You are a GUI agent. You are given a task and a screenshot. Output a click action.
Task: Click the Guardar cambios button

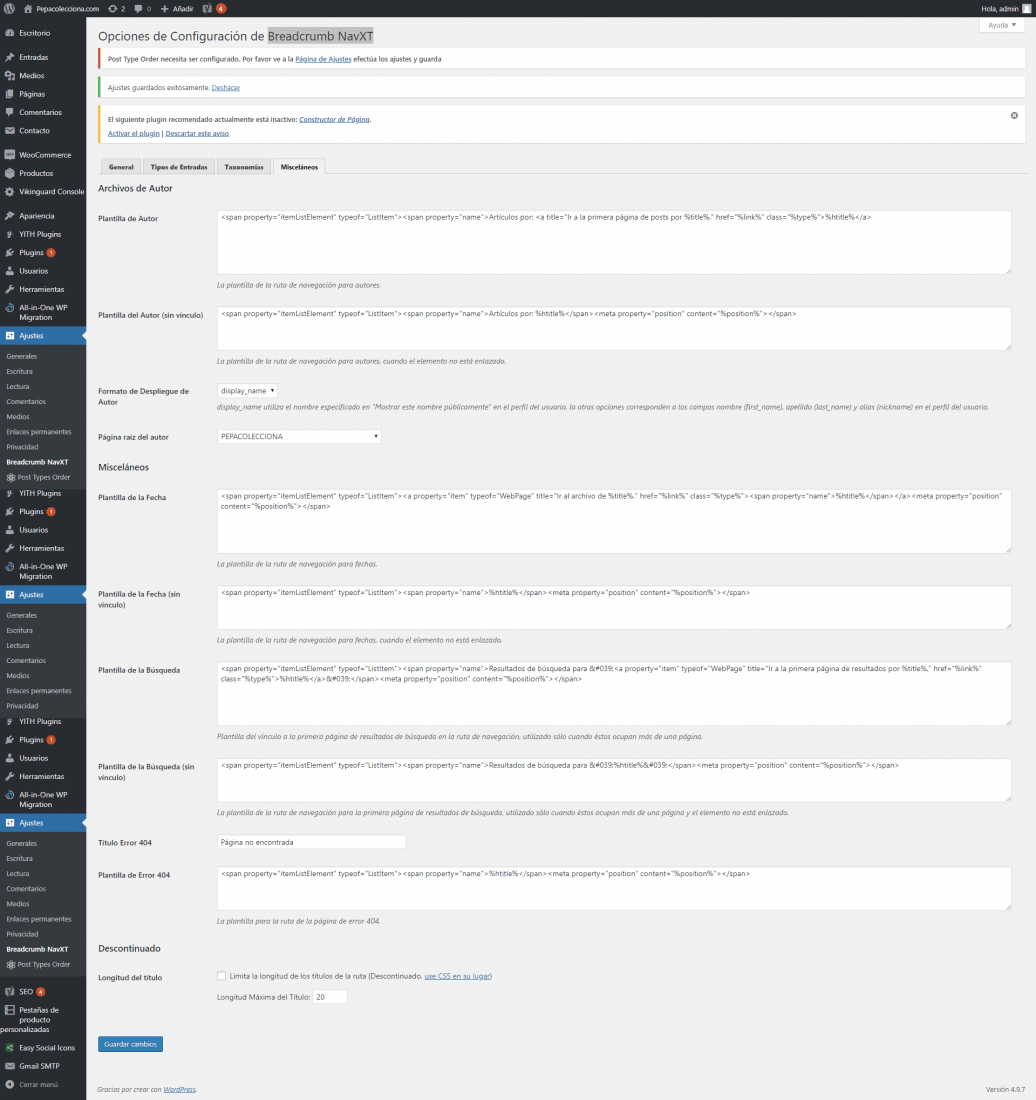coord(130,1044)
